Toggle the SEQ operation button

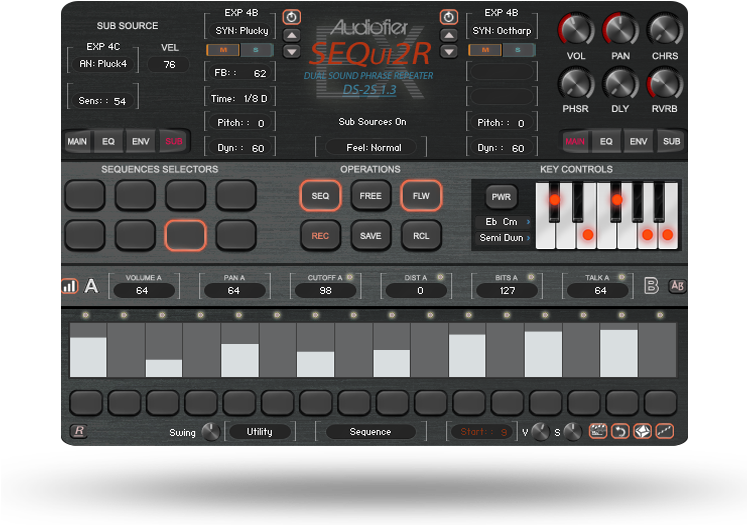[320, 196]
